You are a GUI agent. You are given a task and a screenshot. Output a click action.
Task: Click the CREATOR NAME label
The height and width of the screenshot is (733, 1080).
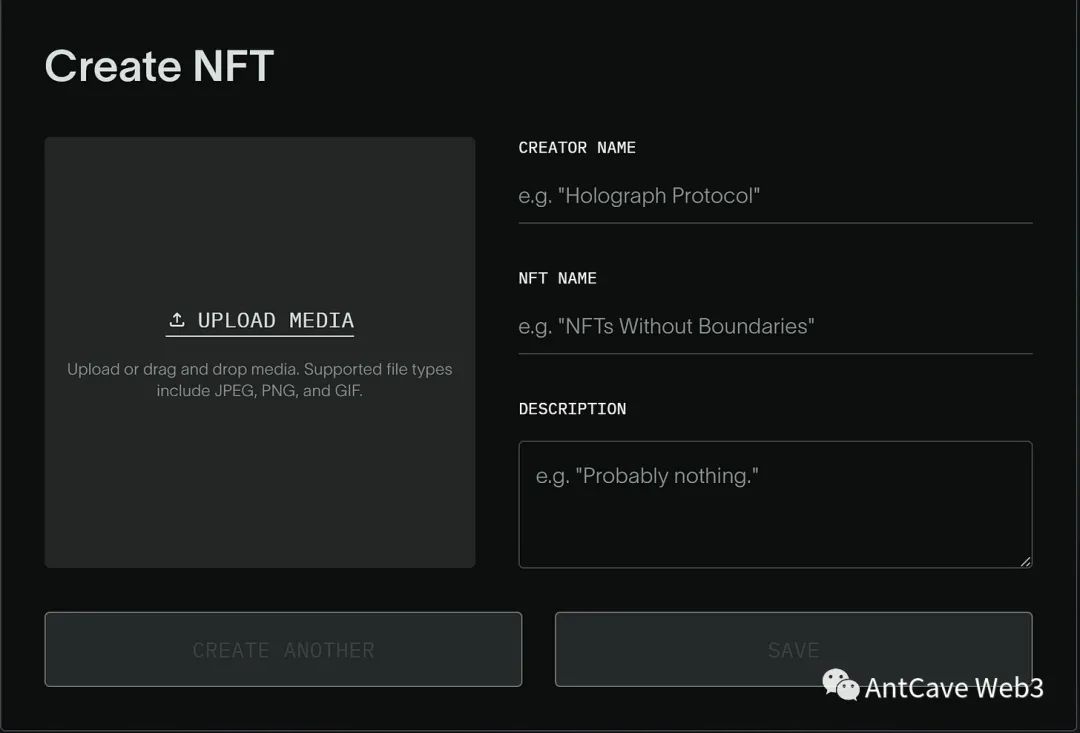(577, 148)
